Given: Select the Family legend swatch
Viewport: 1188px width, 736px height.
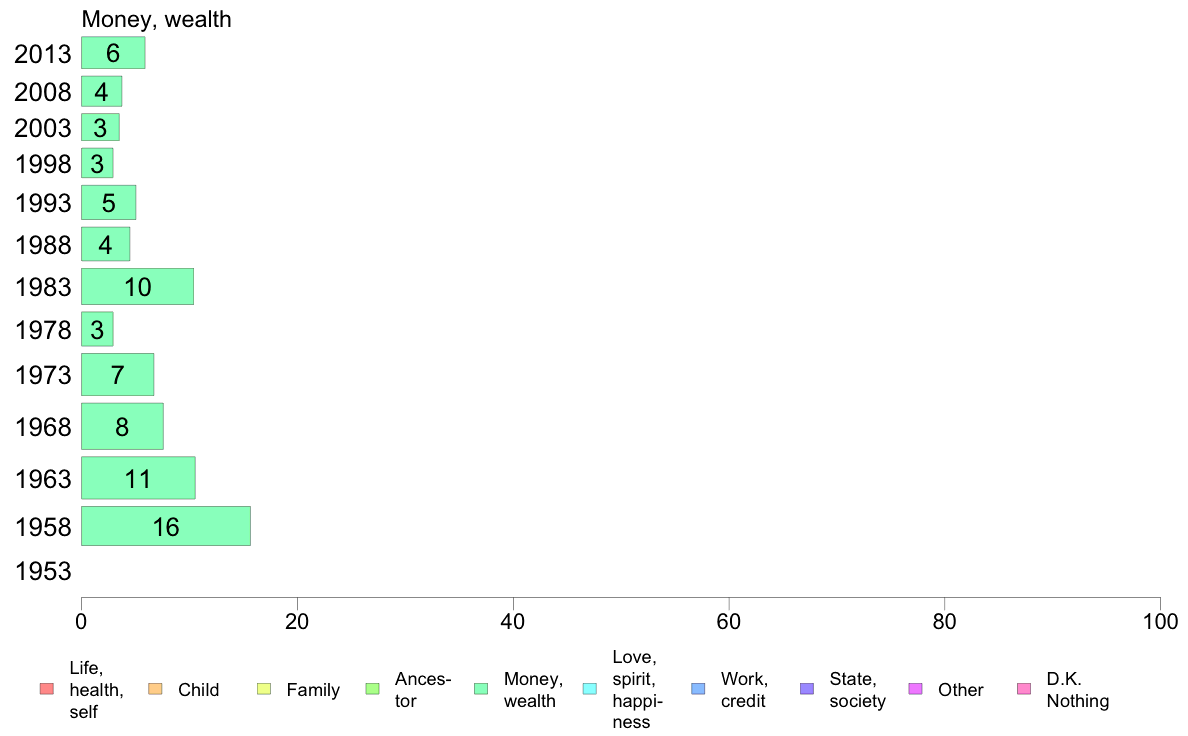Looking at the screenshot, I should pos(264,689).
